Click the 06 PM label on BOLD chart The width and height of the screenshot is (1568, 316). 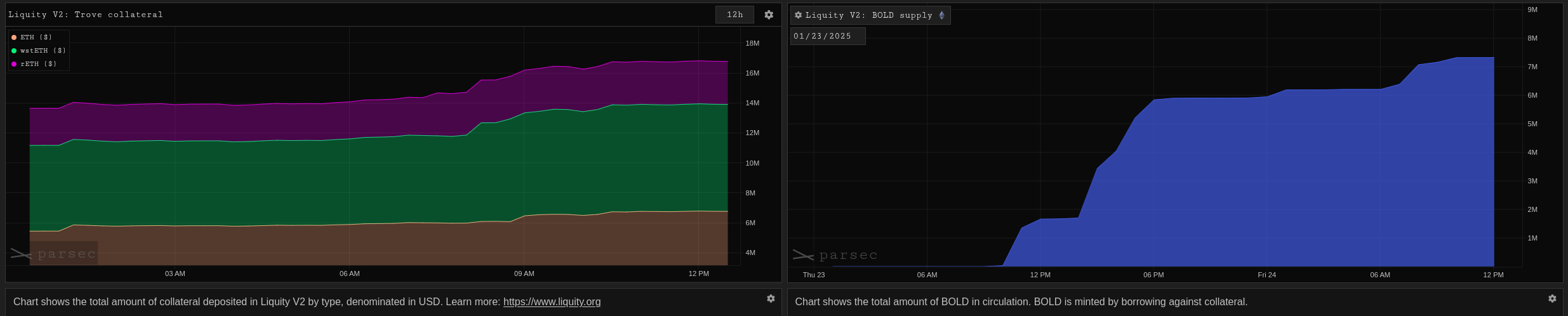click(x=1153, y=275)
